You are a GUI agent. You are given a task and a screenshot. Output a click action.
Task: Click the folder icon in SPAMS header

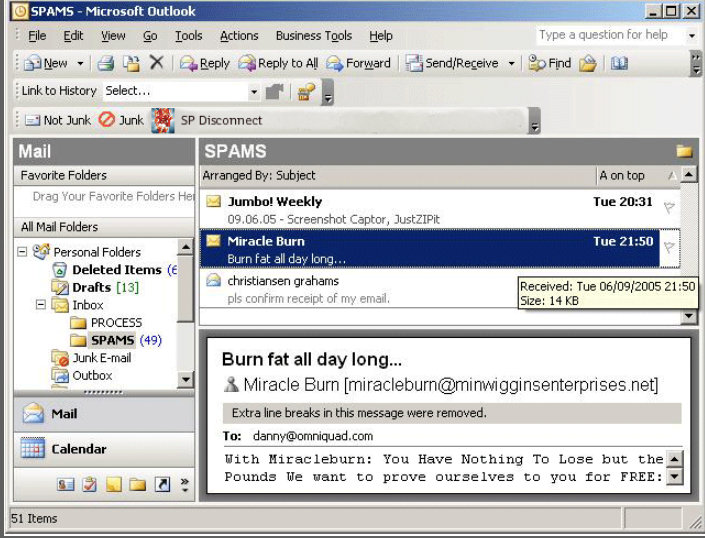point(684,151)
